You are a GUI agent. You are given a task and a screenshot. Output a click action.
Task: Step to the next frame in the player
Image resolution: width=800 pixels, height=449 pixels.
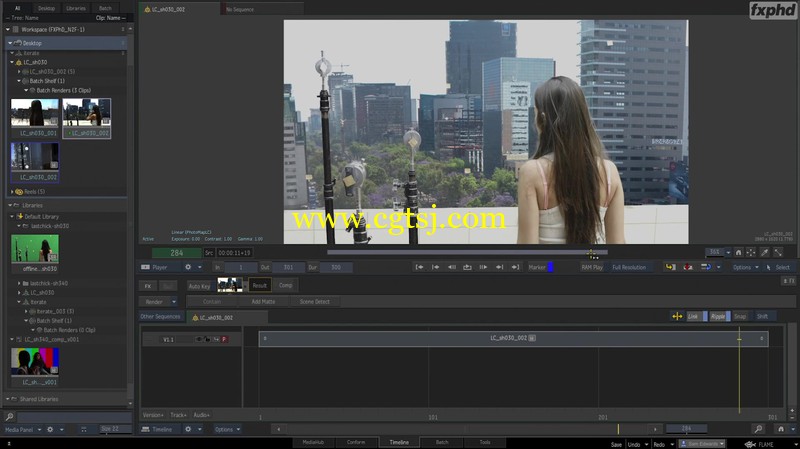click(499, 267)
